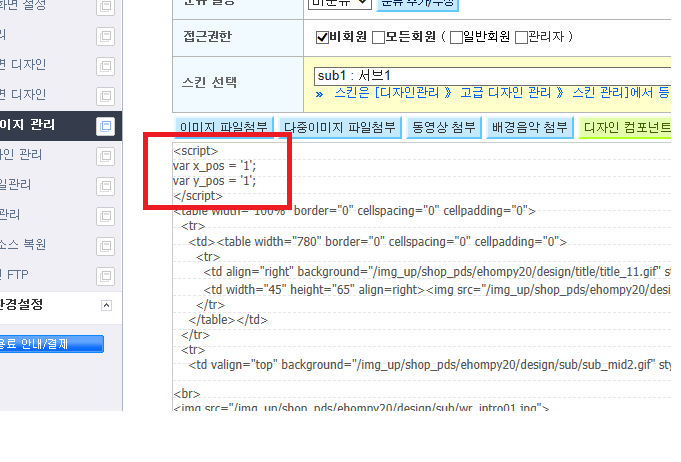Click popup icon beside 인 관리 item
This screenshot has height=462, width=681.
click(105, 156)
